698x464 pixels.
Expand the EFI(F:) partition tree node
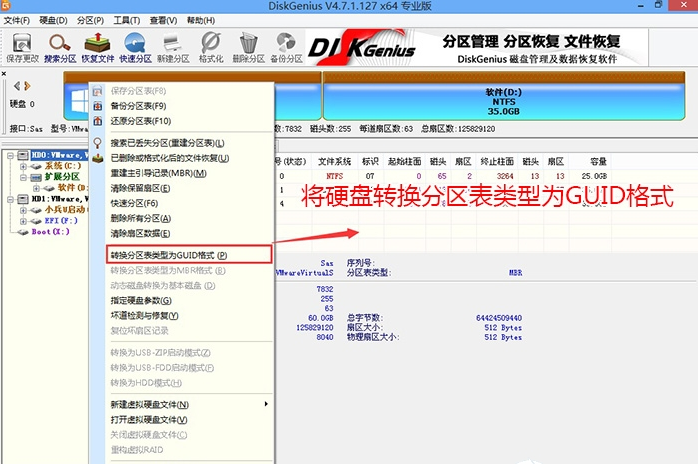[x=24, y=221]
